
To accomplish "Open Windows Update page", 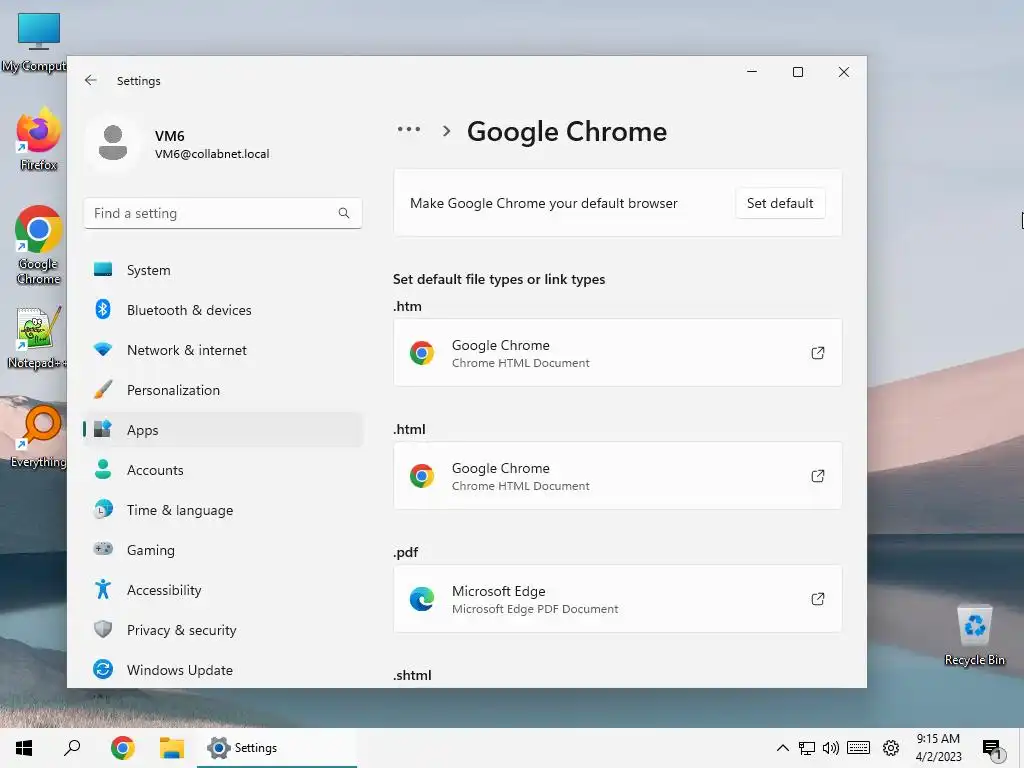I will tap(223, 669).
